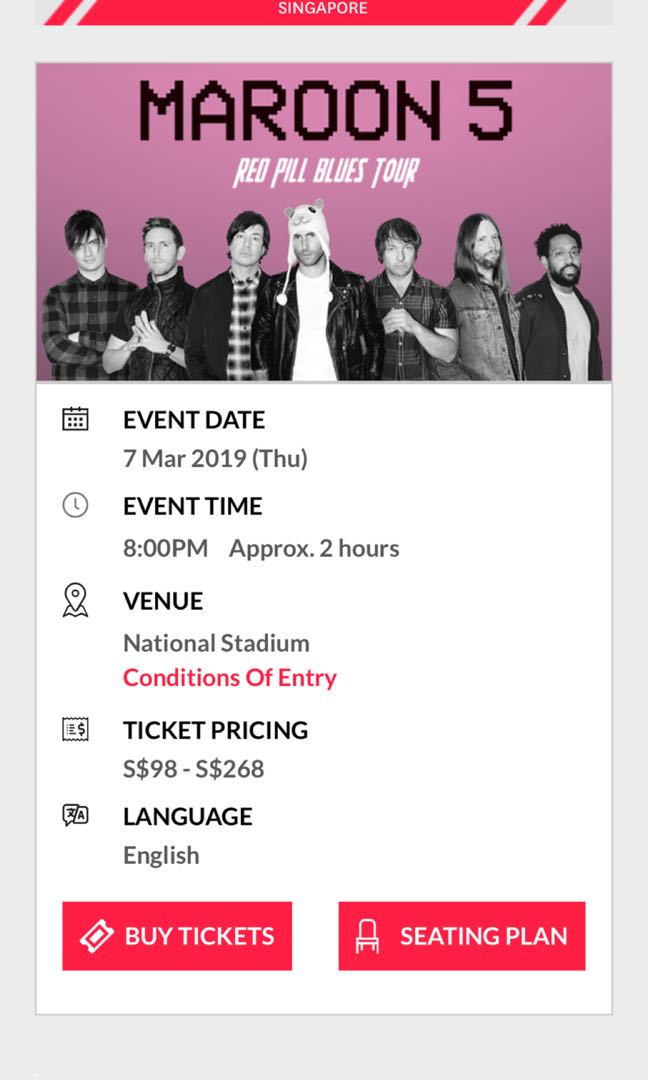Click the ticket icon on Buy Tickets button

[x=95, y=936]
